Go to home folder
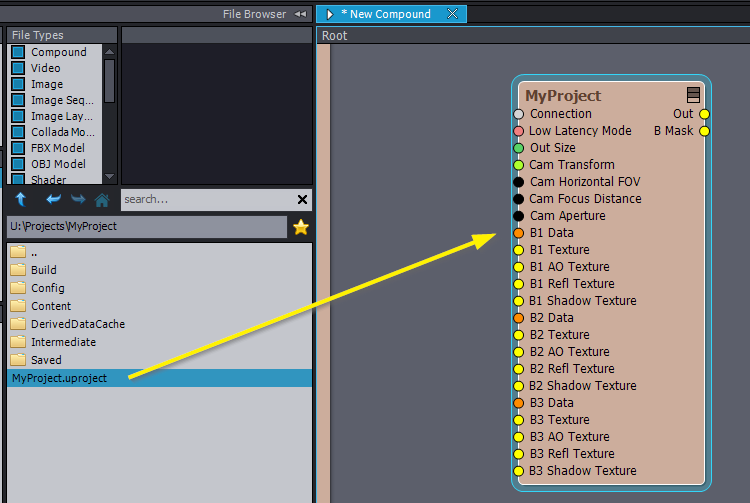Viewport: 750px width, 503px height. tap(102, 199)
